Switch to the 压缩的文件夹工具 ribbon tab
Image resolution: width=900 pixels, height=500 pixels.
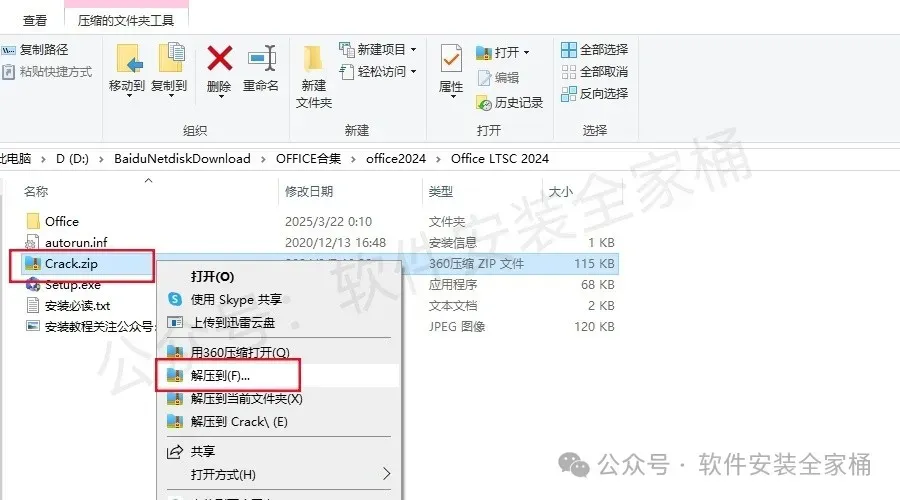[x=126, y=21]
